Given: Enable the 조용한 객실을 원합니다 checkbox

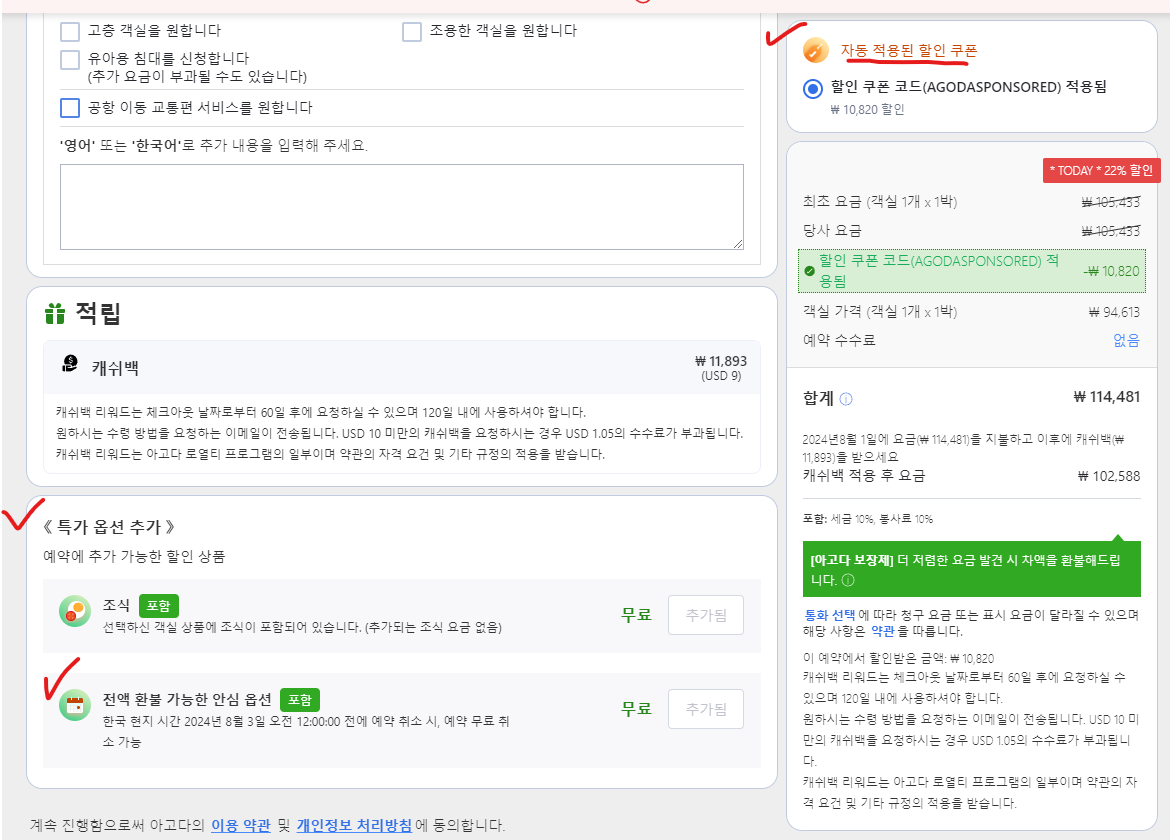Looking at the screenshot, I should (x=412, y=31).
